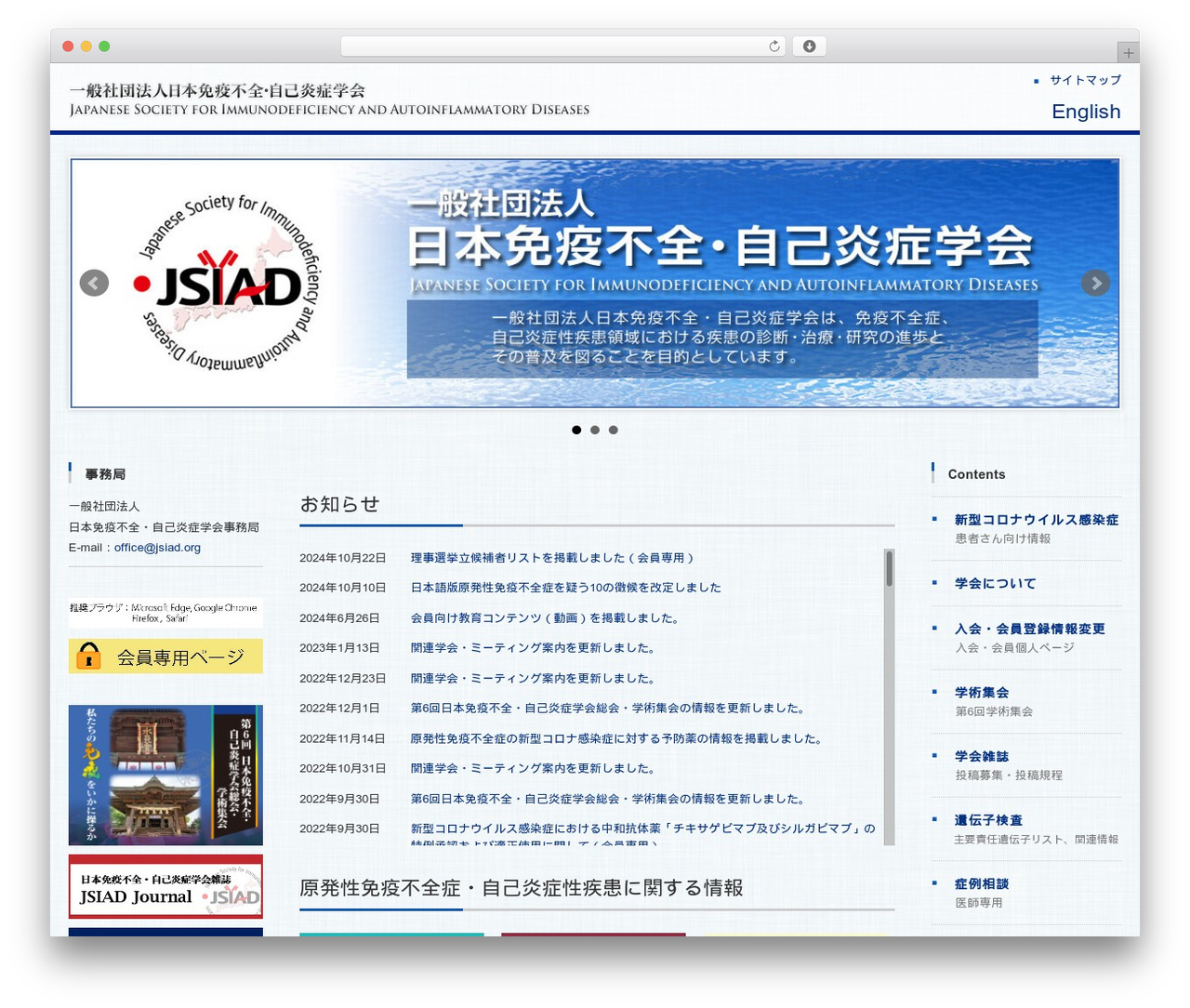
Task: Open the JSIAD Journal banner
Action: (165, 886)
